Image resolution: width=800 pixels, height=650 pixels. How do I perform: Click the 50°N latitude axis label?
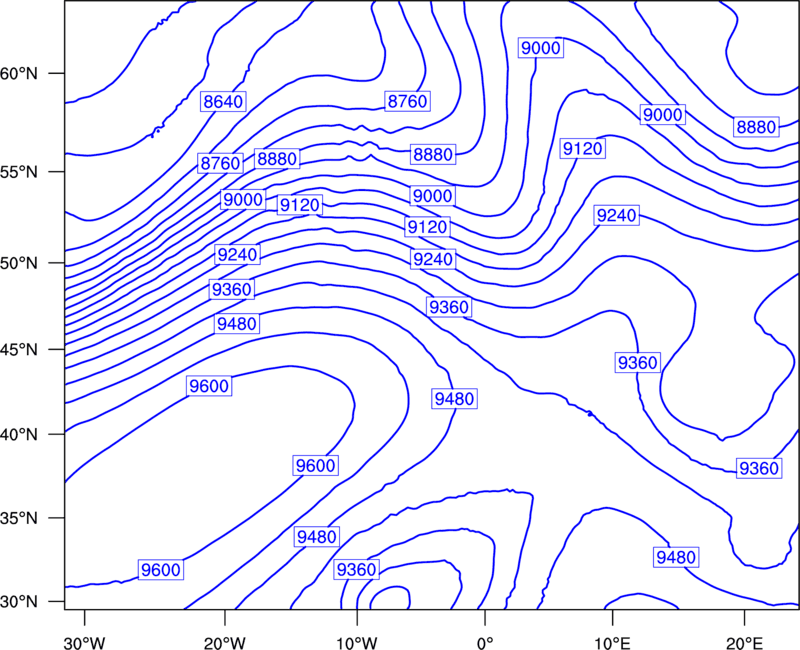tap(19, 263)
